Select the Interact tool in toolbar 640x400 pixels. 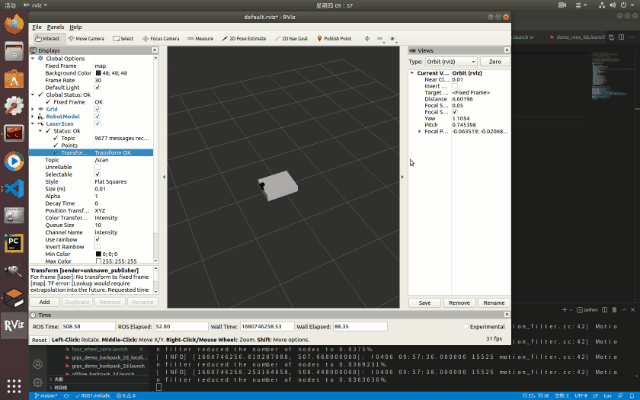tap(47, 38)
